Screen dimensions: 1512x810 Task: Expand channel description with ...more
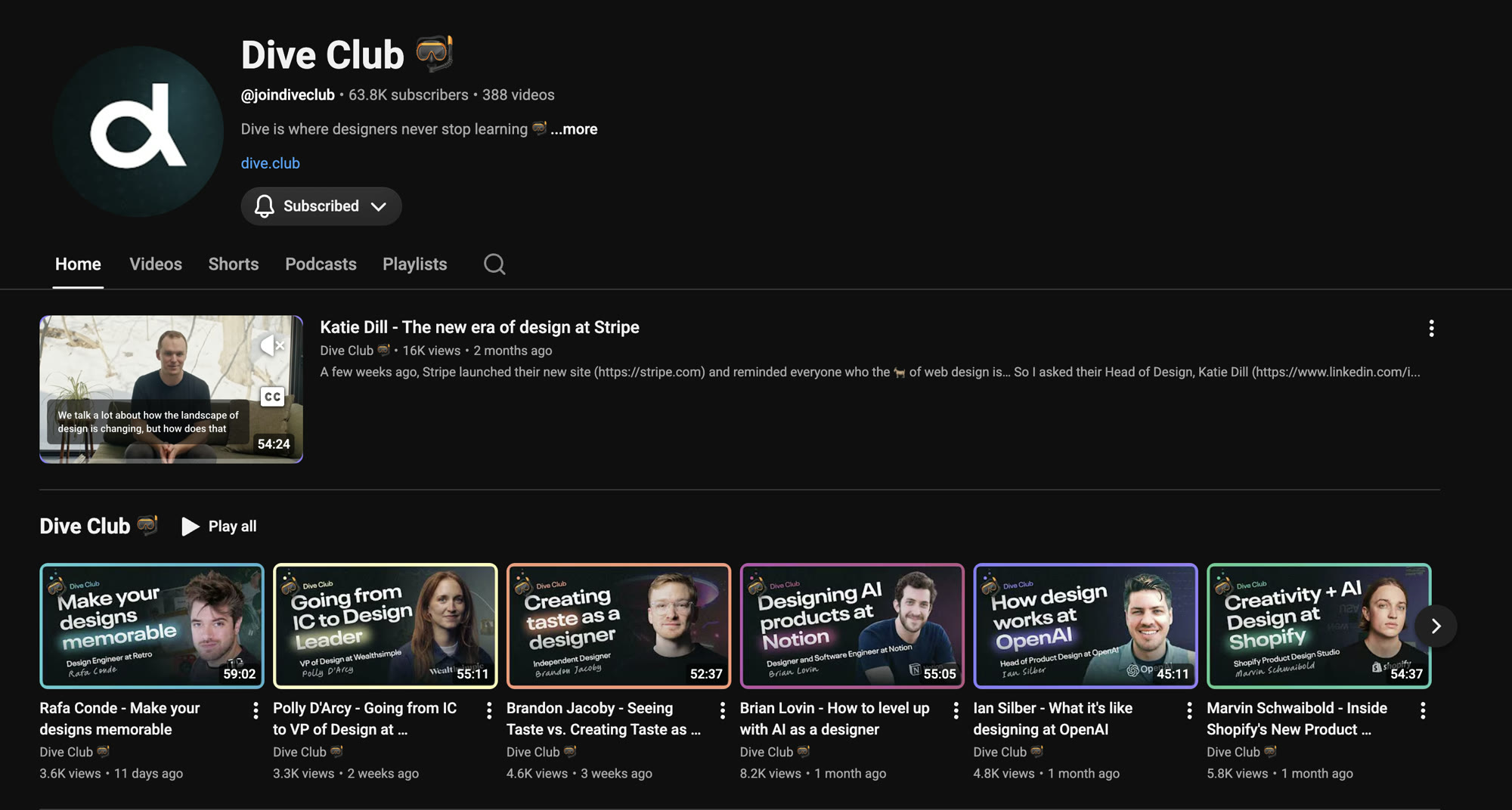pyautogui.click(x=574, y=129)
